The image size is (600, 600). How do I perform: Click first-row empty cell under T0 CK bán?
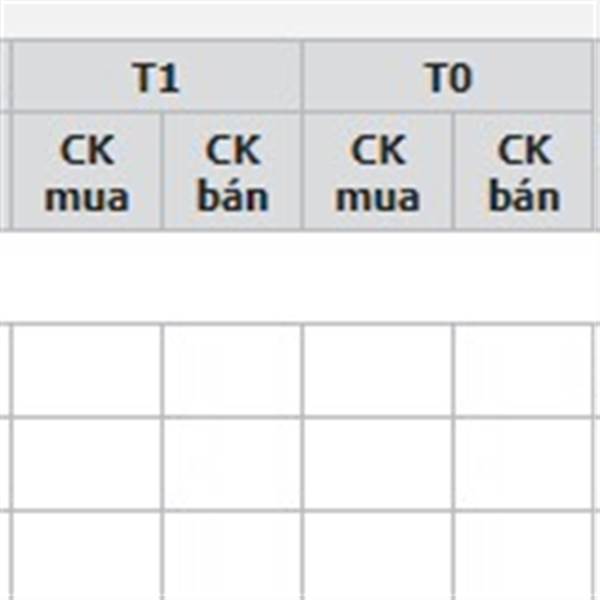pyautogui.click(x=524, y=370)
